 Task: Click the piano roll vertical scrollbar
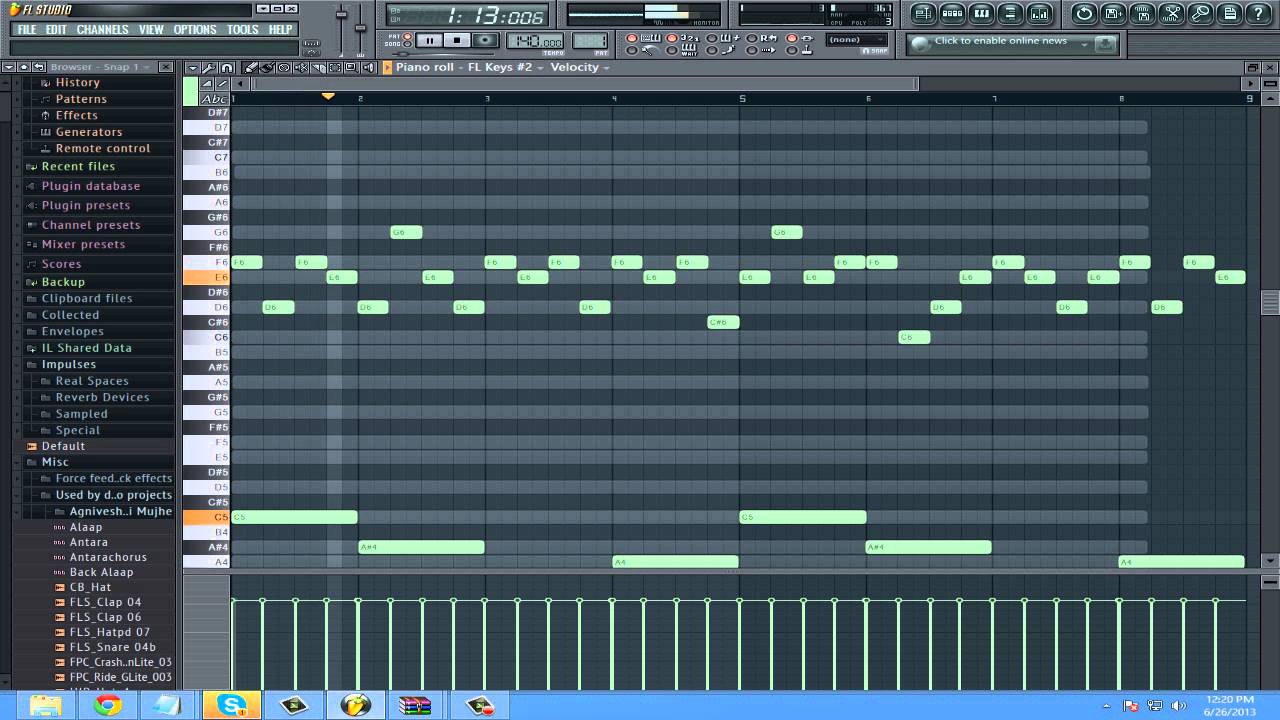click(x=1270, y=302)
